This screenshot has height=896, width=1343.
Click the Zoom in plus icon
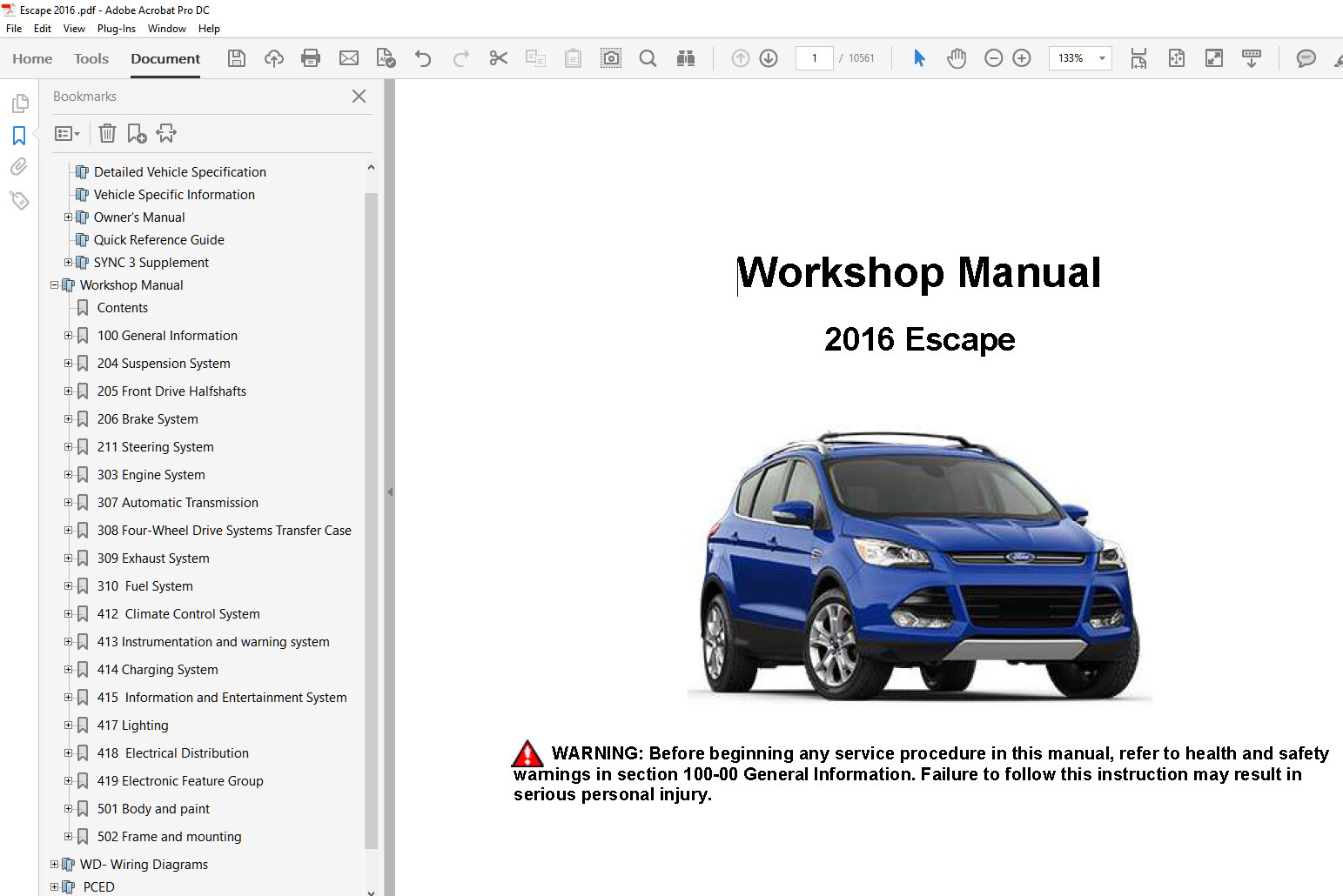pyautogui.click(x=1022, y=58)
